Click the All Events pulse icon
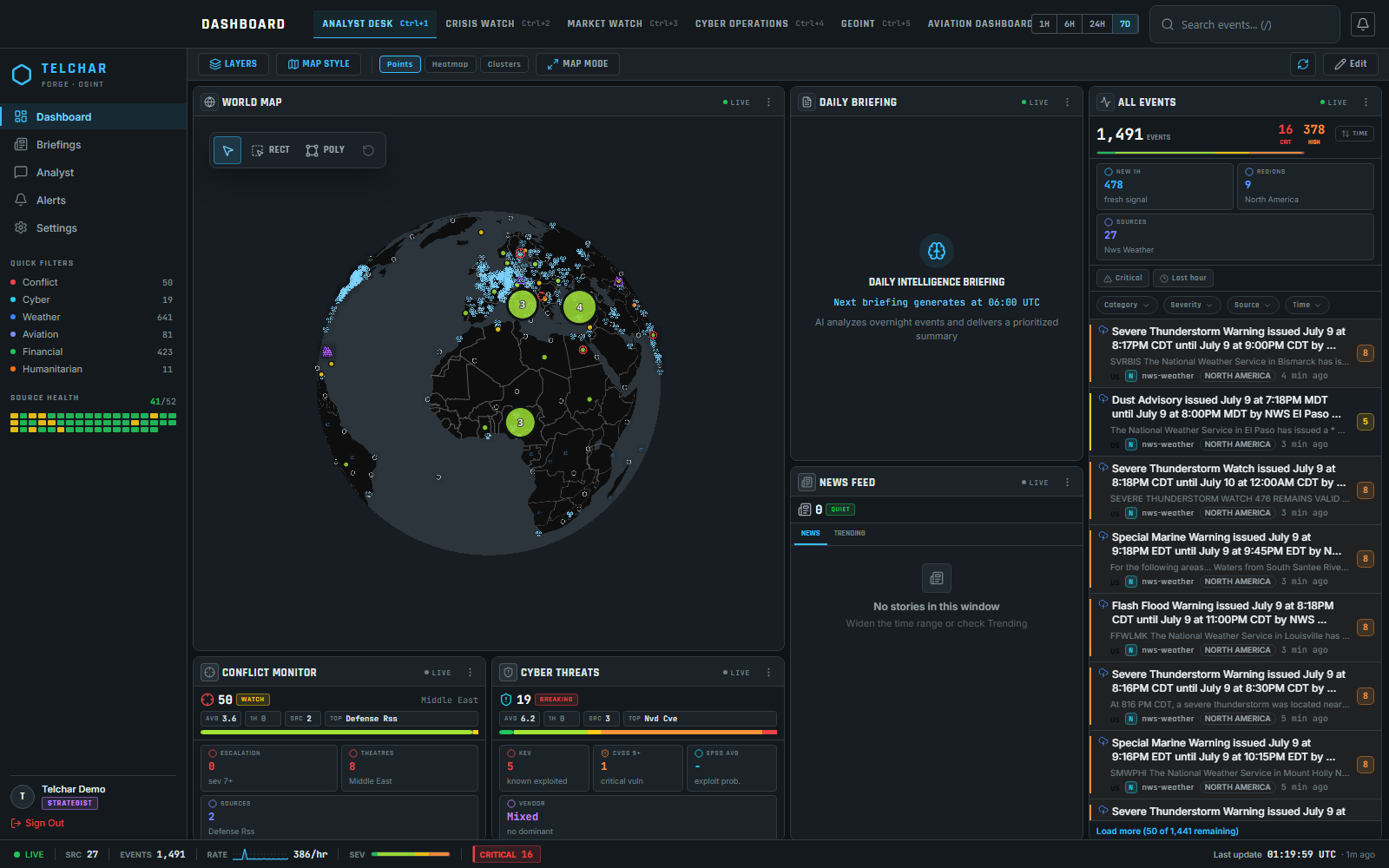This screenshot has width=1389, height=868. click(1105, 102)
